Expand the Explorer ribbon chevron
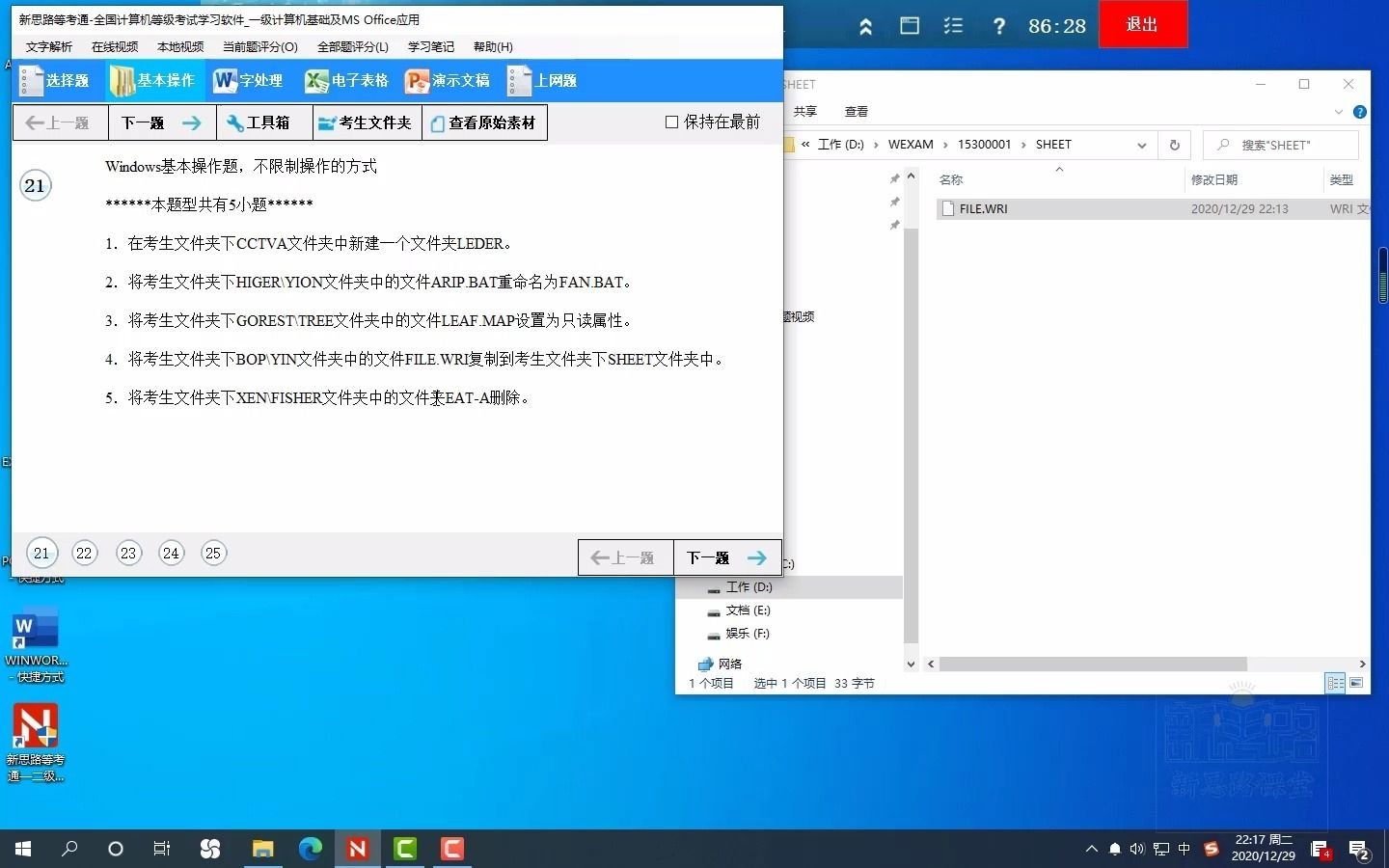The width and height of the screenshot is (1389, 868). (1339, 112)
